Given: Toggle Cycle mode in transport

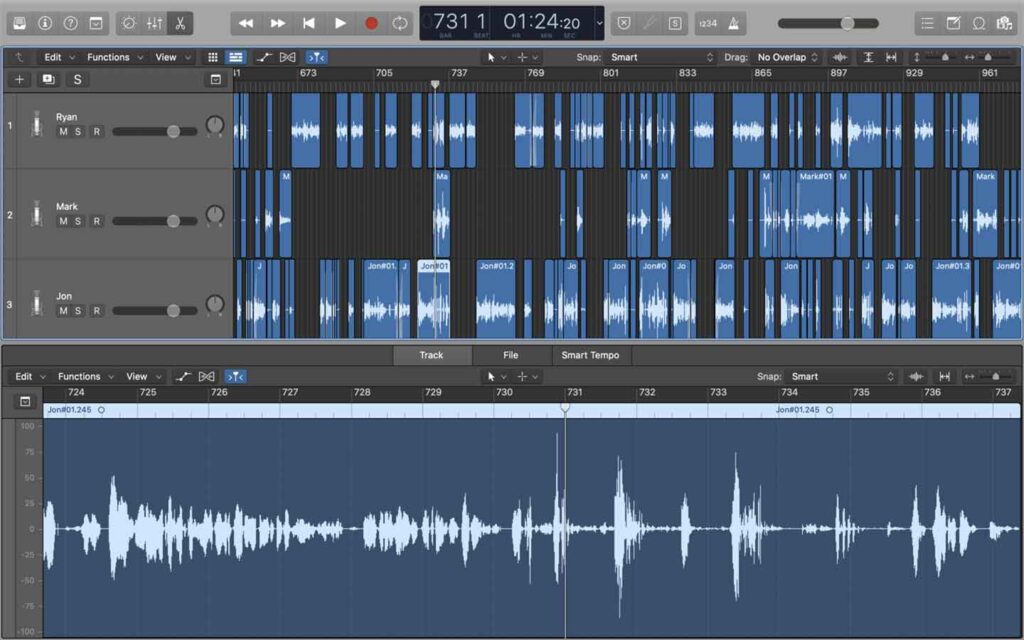Looking at the screenshot, I should [x=400, y=24].
